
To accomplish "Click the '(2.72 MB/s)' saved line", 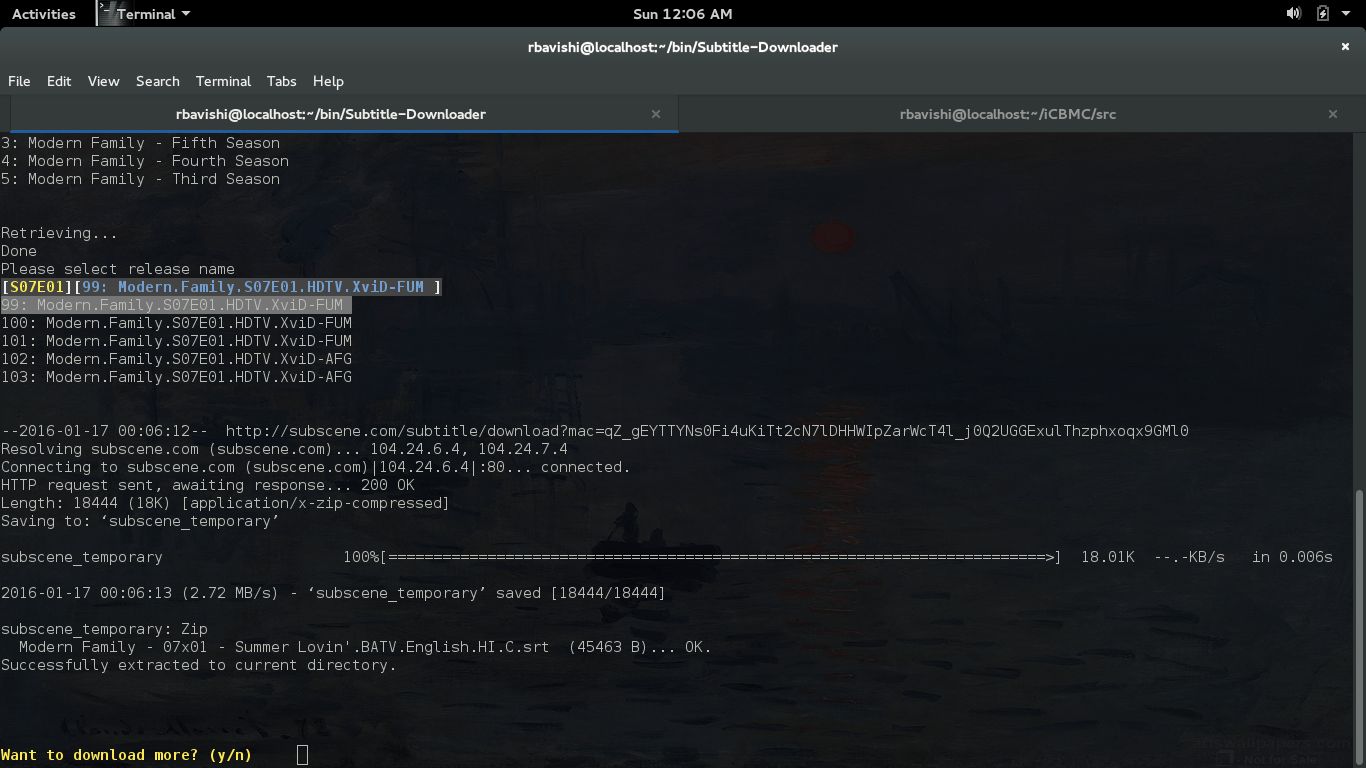I will [333, 593].
